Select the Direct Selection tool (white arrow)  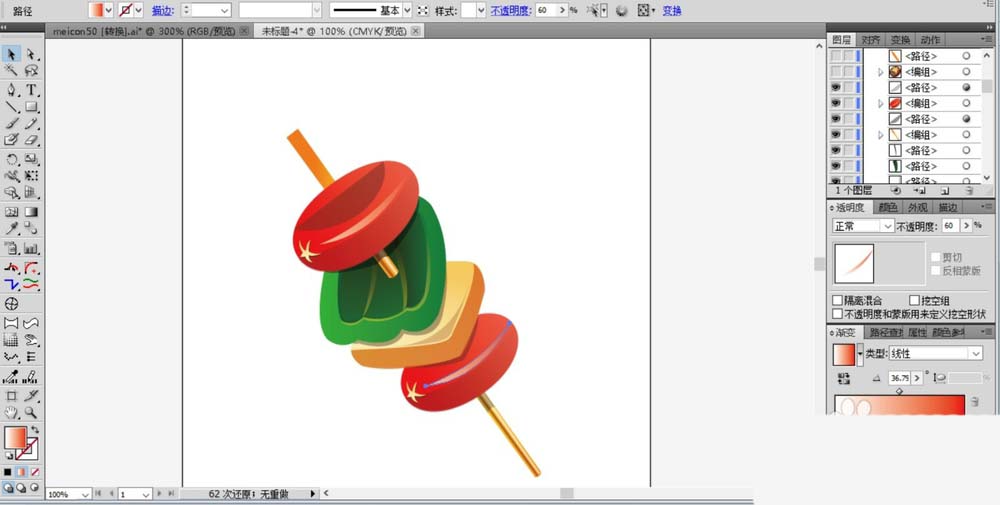point(31,54)
